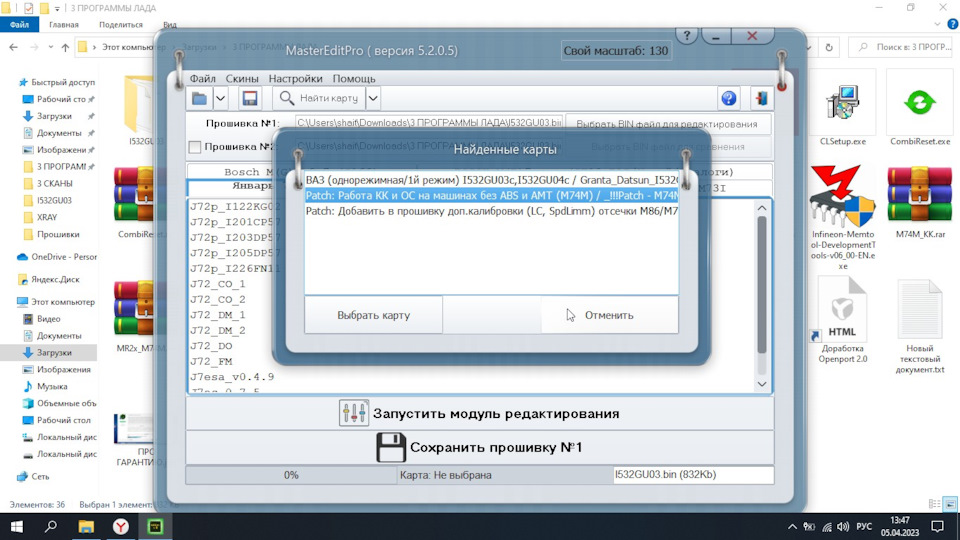Select Patch: Добавить в прошивку доп.калибровки row
960x540 pixels.
tap(492, 211)
